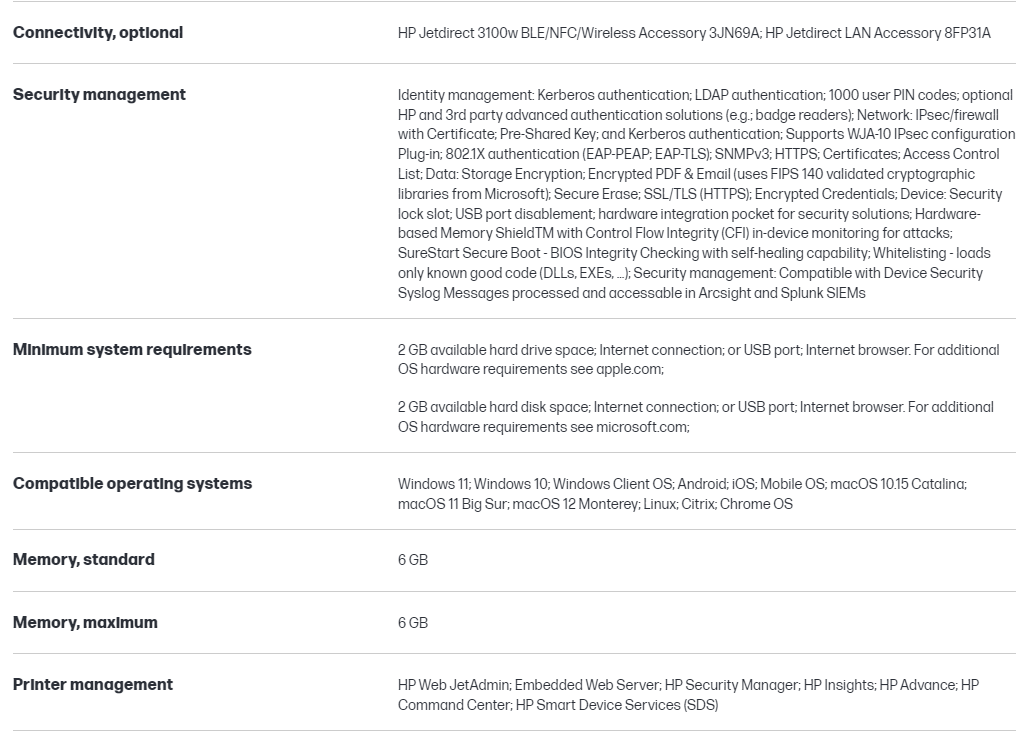The image size is (1028, 734).
Task: Select the "Security management" row heading
Action: point(99,95)
